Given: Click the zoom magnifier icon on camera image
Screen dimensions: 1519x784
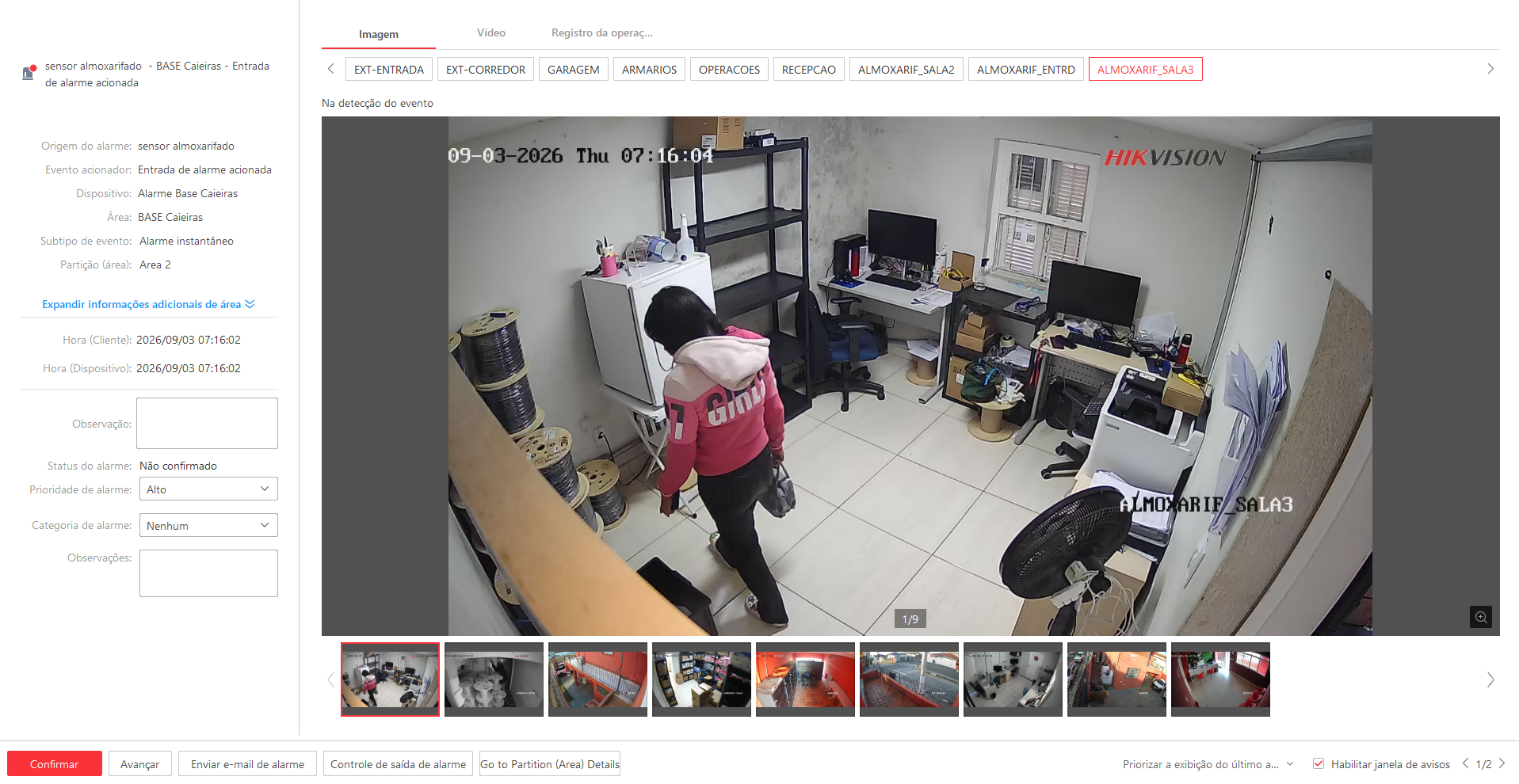Looking at the screenshot, I should pos(1480,617).
